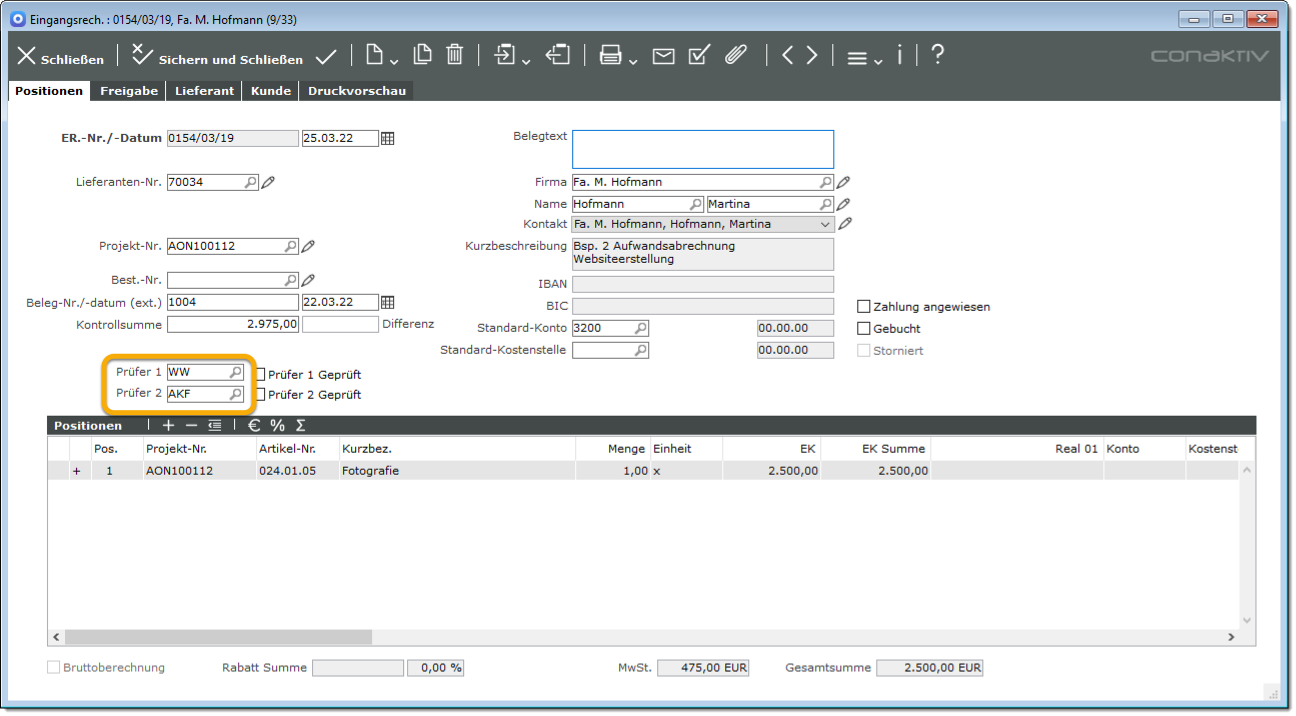Click the help question mark icon
The height and width of the screenshot is (716, 1296).
pos(937,55)
